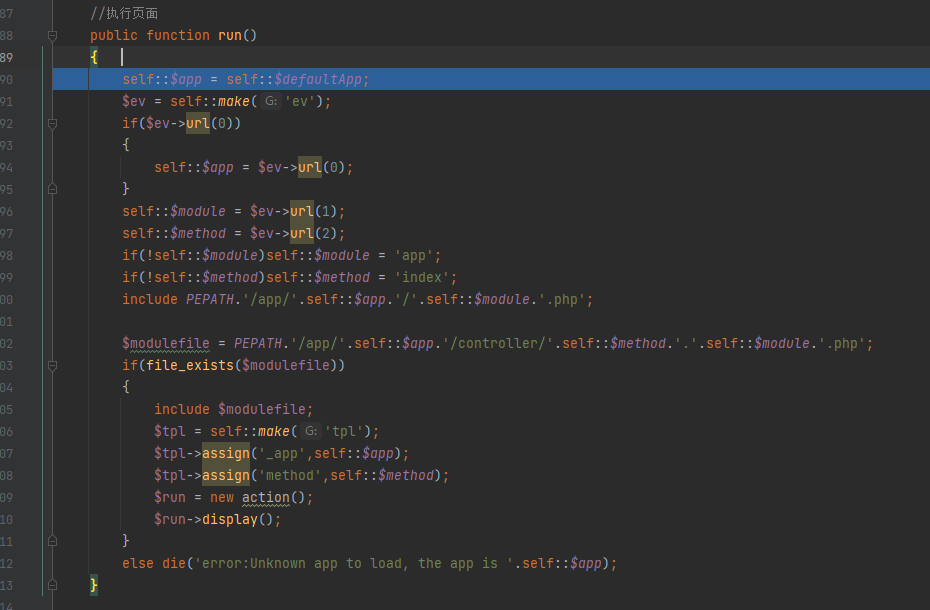930x610 pixels.
Task: Click assign in the 'method' line
Action: tap(226, 475)
